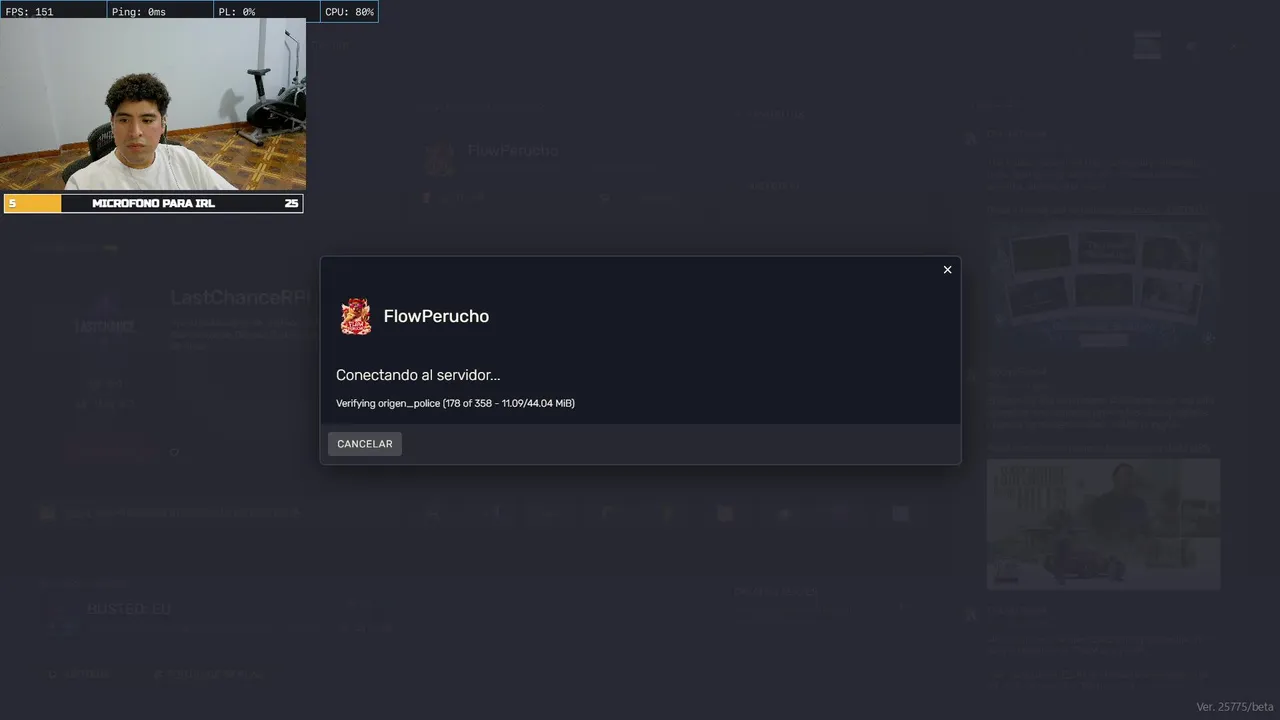Click the MICROFONO PARA IRL goal bar
1280x720 pixels.
pos(153,203)
